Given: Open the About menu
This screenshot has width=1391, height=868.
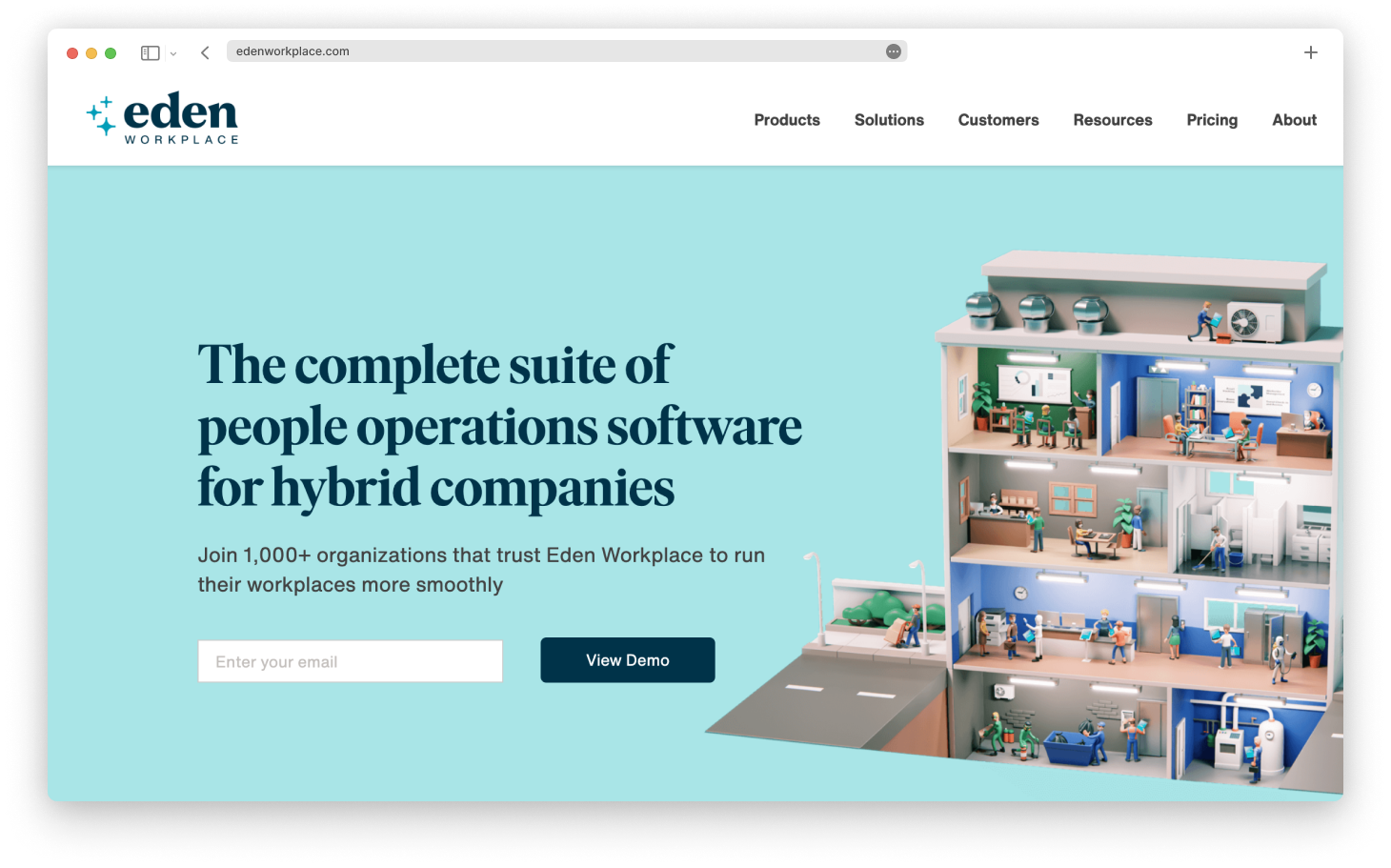Looking at the screenshot, I should [x=1295, y=120].
